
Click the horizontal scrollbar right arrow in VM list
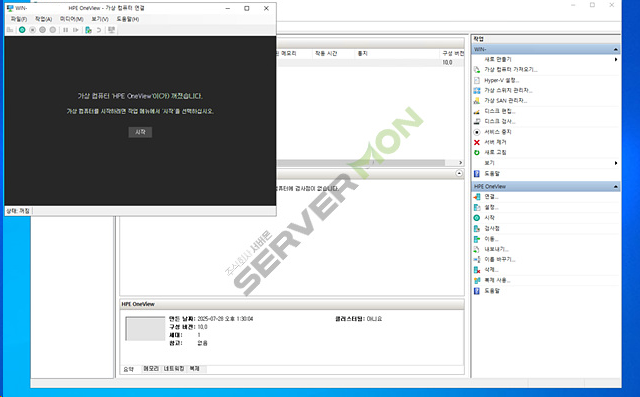point(460,163)
